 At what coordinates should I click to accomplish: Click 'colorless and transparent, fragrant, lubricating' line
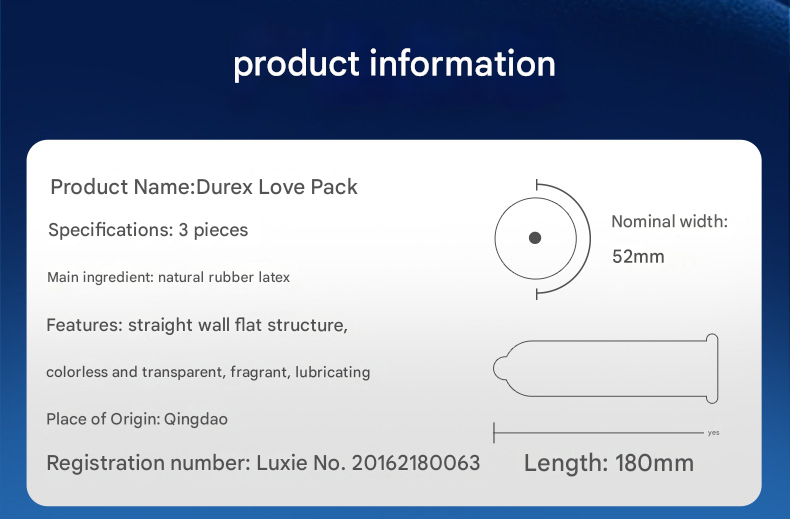[208, 372]
